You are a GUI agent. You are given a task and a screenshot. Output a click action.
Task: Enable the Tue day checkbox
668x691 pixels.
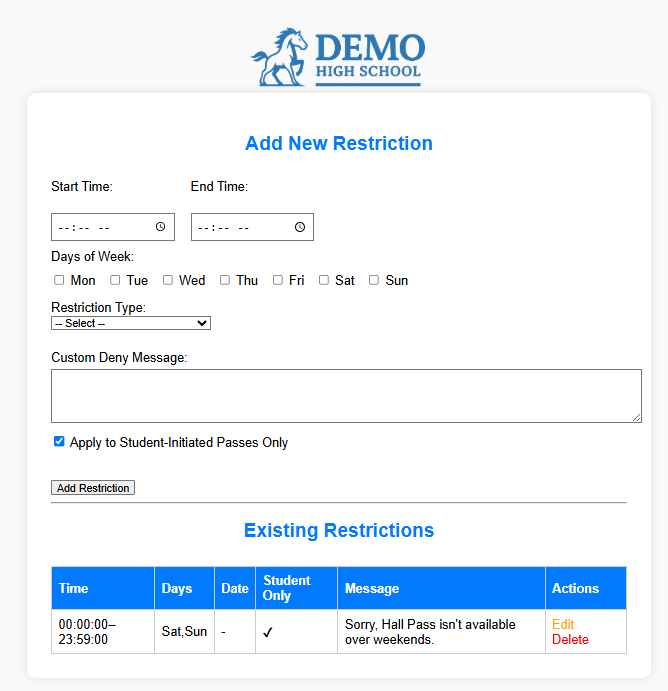pyautogui.click(x=115, y=280)
